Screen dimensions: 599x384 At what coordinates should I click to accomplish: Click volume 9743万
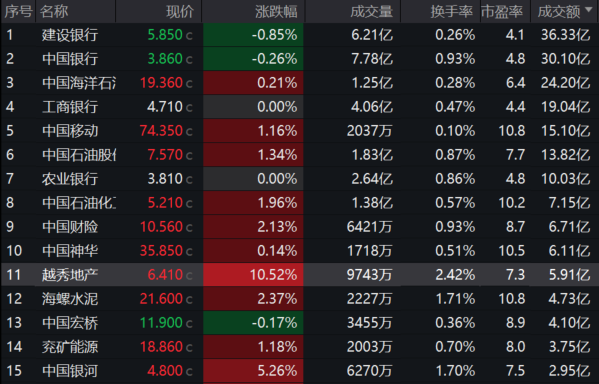click(x=369, y=275)
